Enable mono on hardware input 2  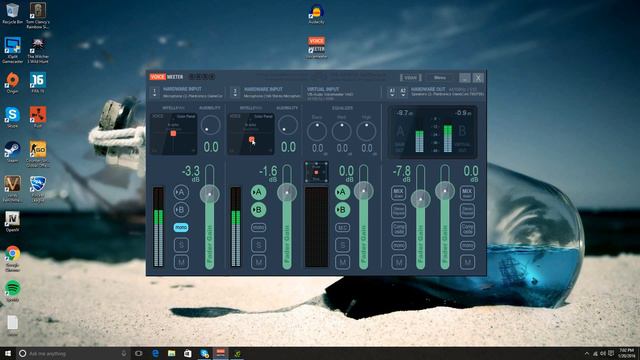click(258, 227)
